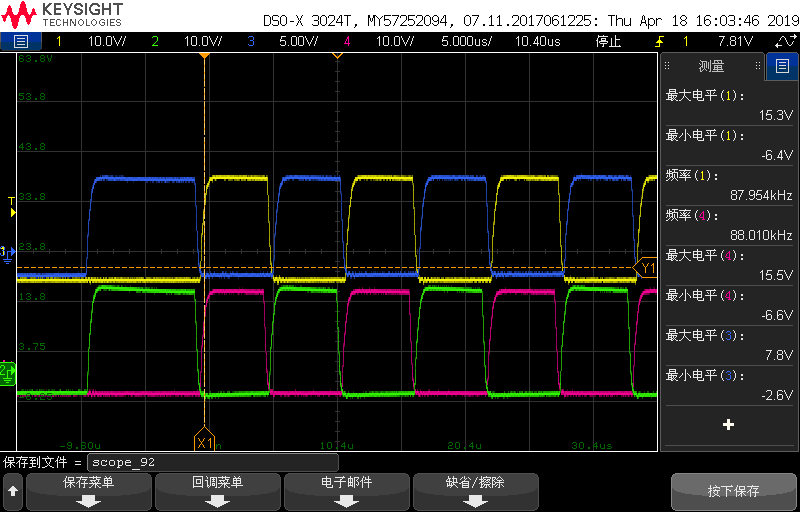Click the orange trigger time reference marker
Image resolution: width=800 pixels, height=512 pixels.
[x=204, y=55]
